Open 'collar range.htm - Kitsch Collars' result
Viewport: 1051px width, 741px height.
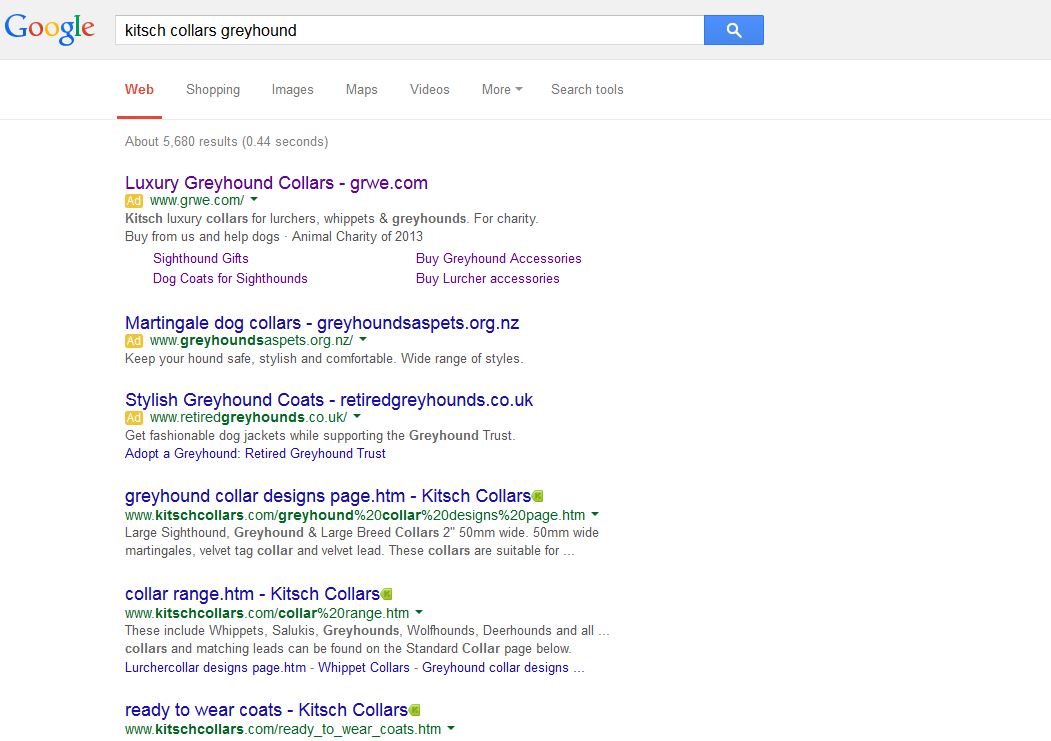(252, 594)
